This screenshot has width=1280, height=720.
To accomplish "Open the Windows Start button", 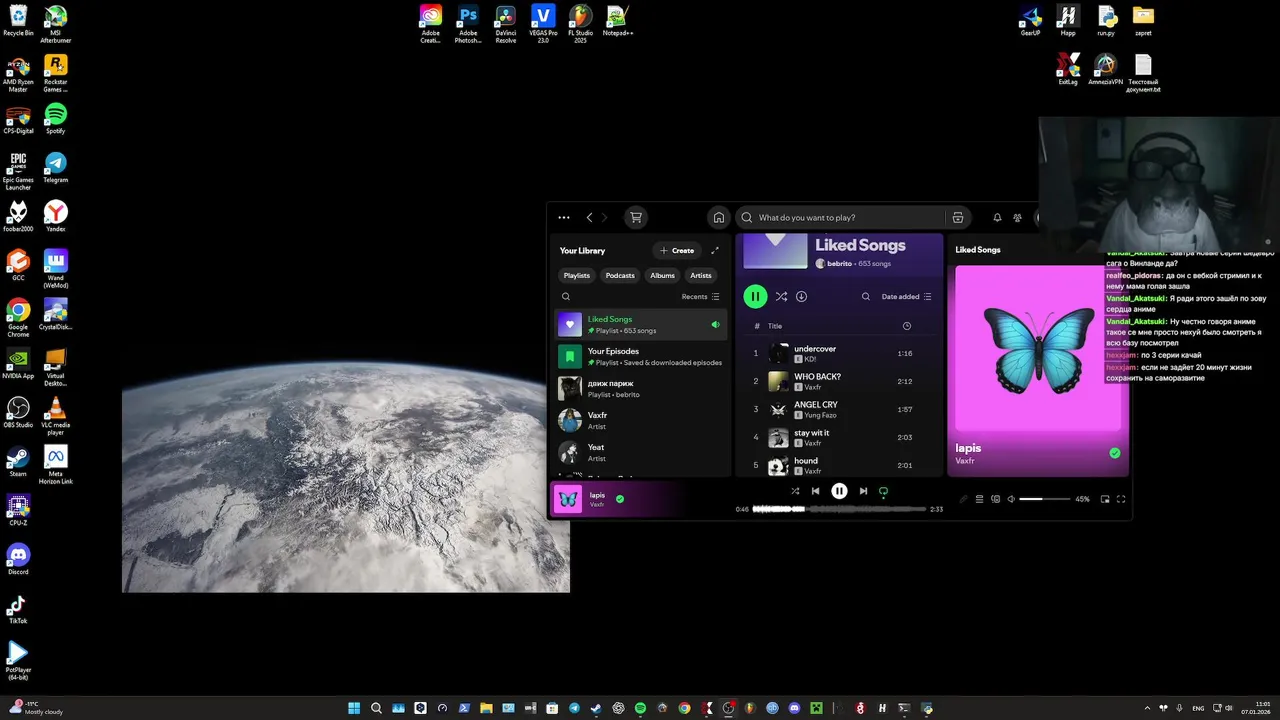I will tap(354, 708).
